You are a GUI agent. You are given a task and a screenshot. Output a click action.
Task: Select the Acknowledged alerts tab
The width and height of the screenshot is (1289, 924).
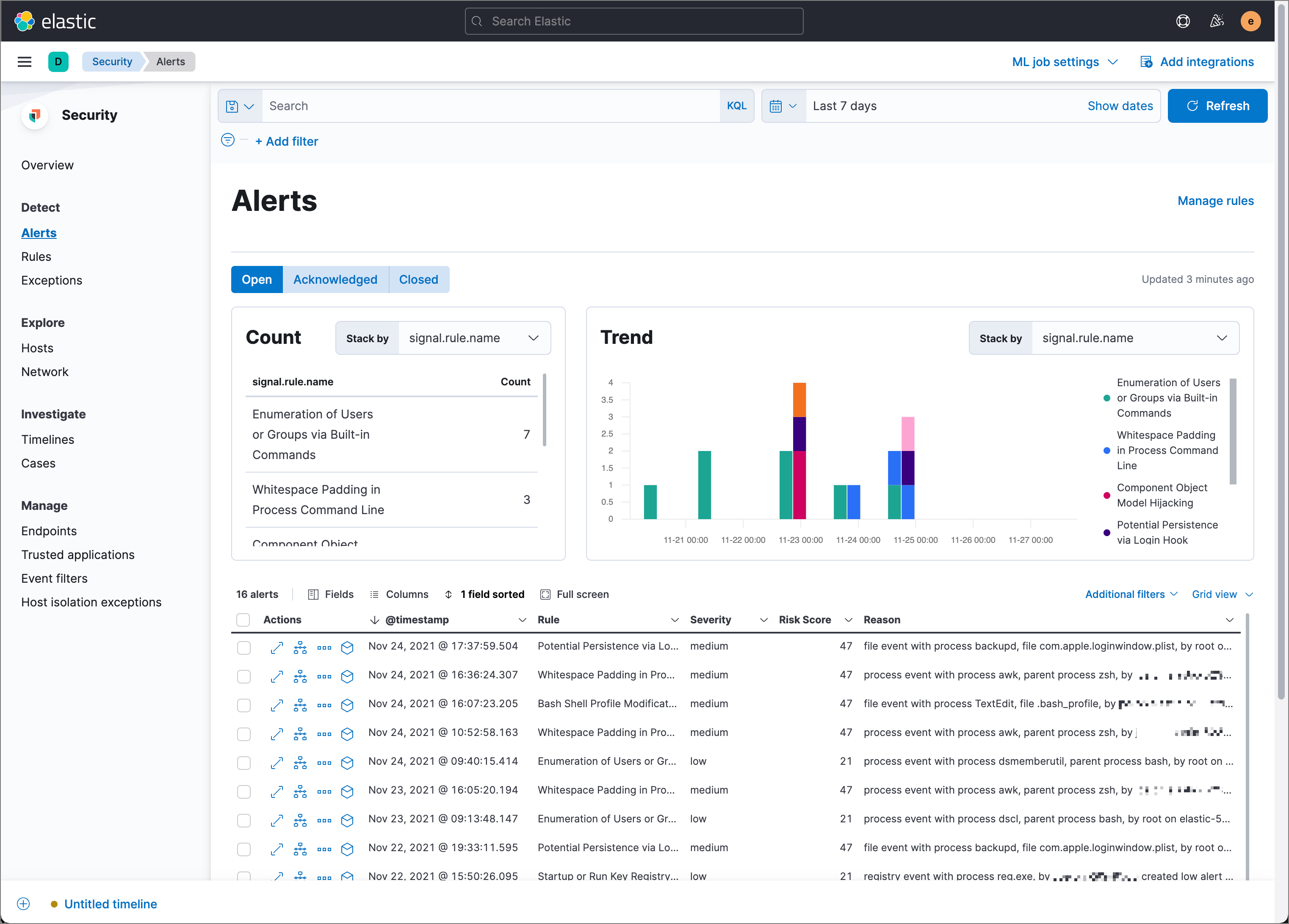click(335, 279)
